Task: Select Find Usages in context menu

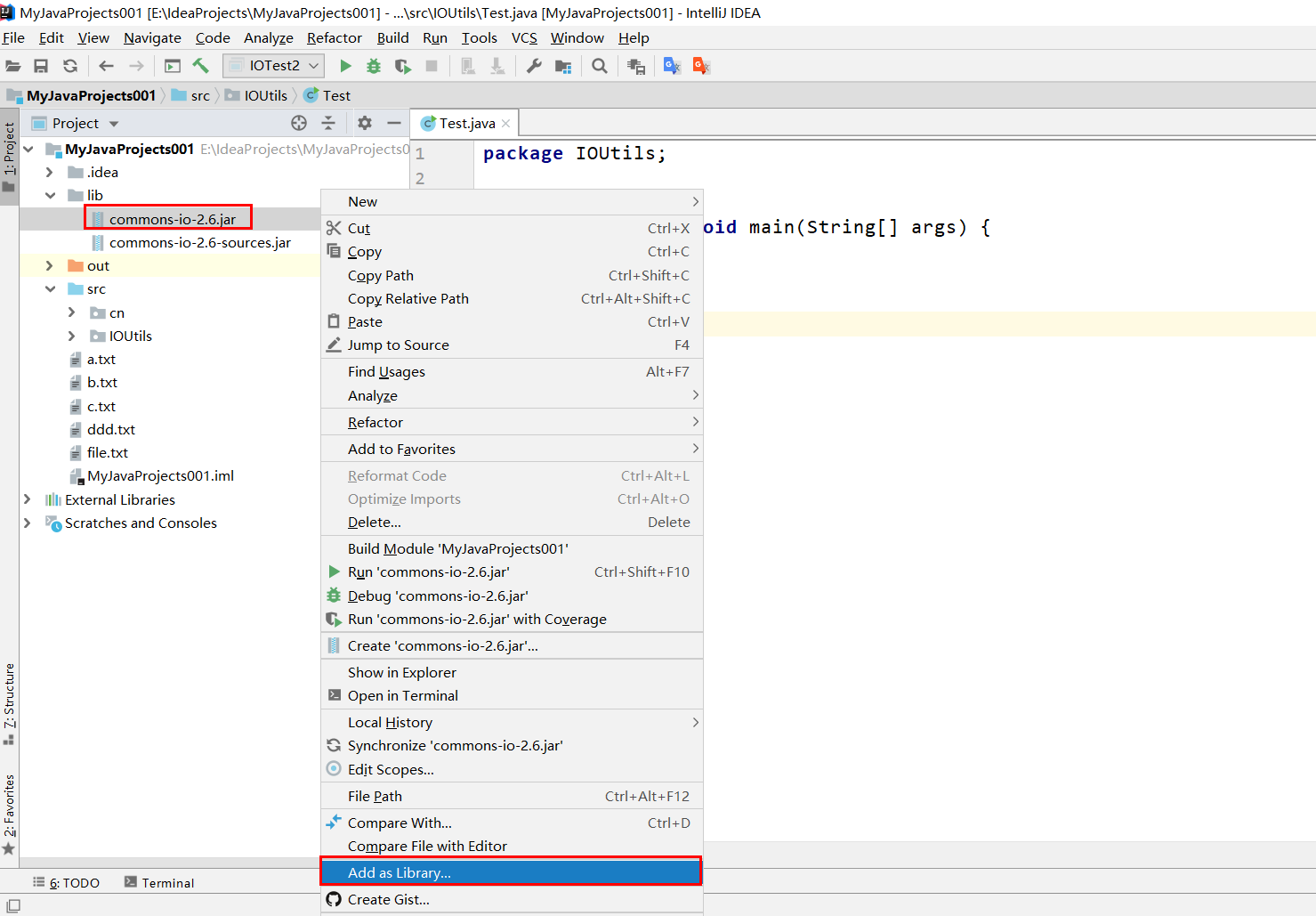Action: point(511,371)
